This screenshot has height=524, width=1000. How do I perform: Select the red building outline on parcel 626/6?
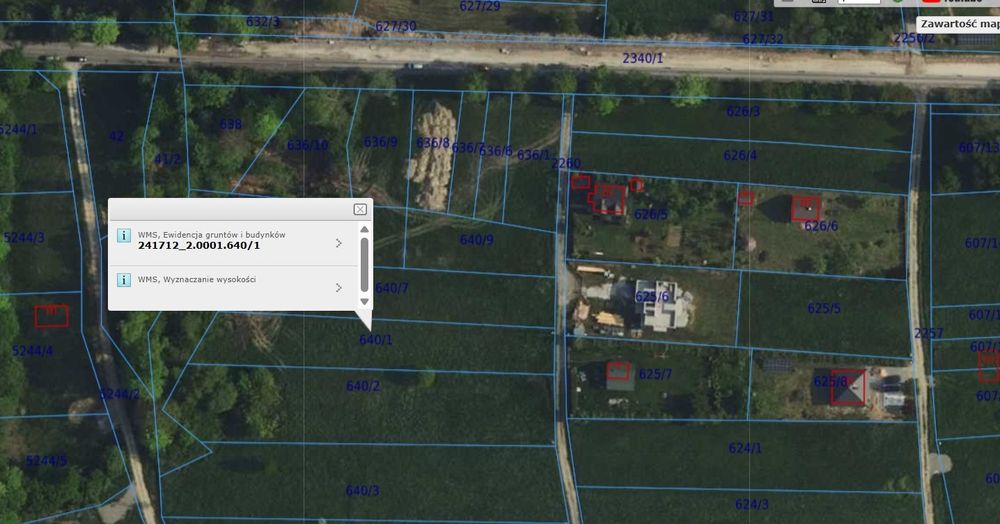805,209
